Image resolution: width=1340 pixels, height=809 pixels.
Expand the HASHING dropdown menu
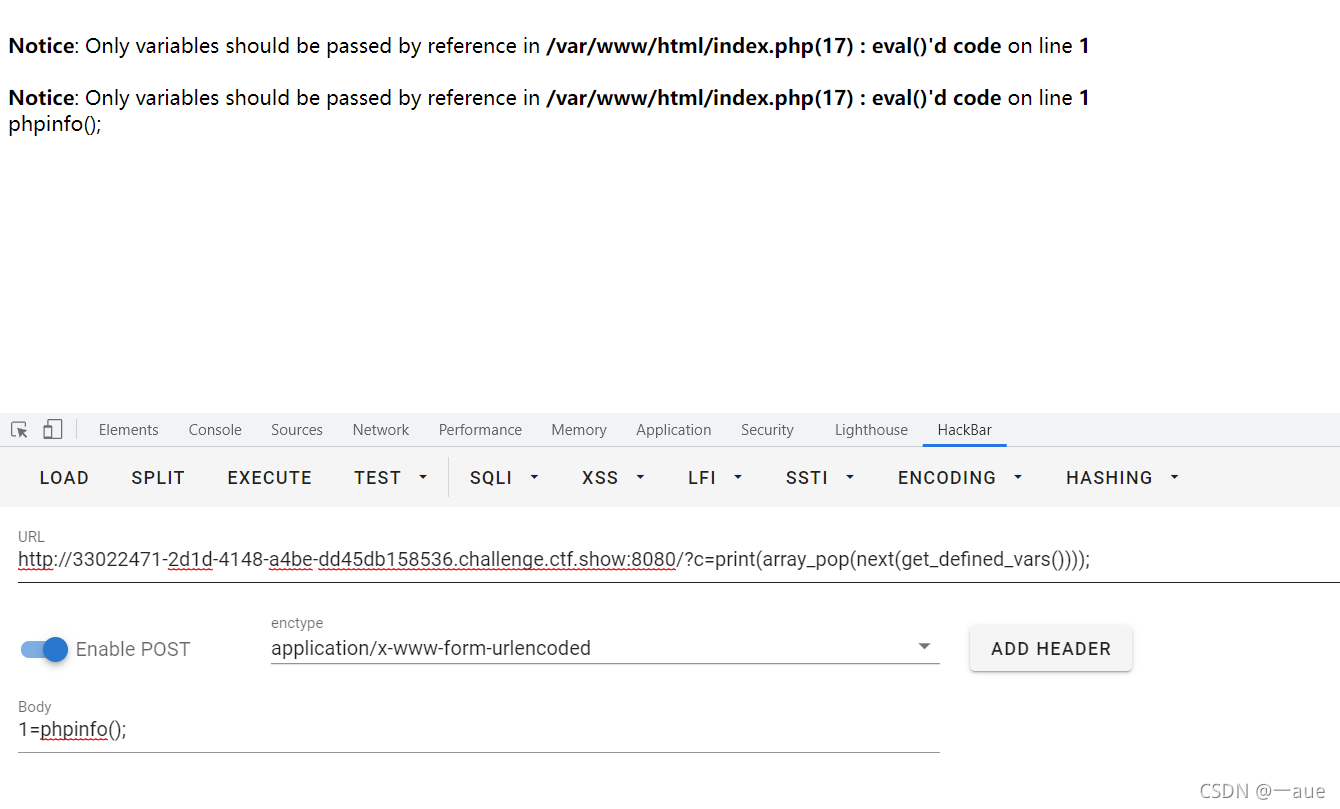coord(1123,478)
